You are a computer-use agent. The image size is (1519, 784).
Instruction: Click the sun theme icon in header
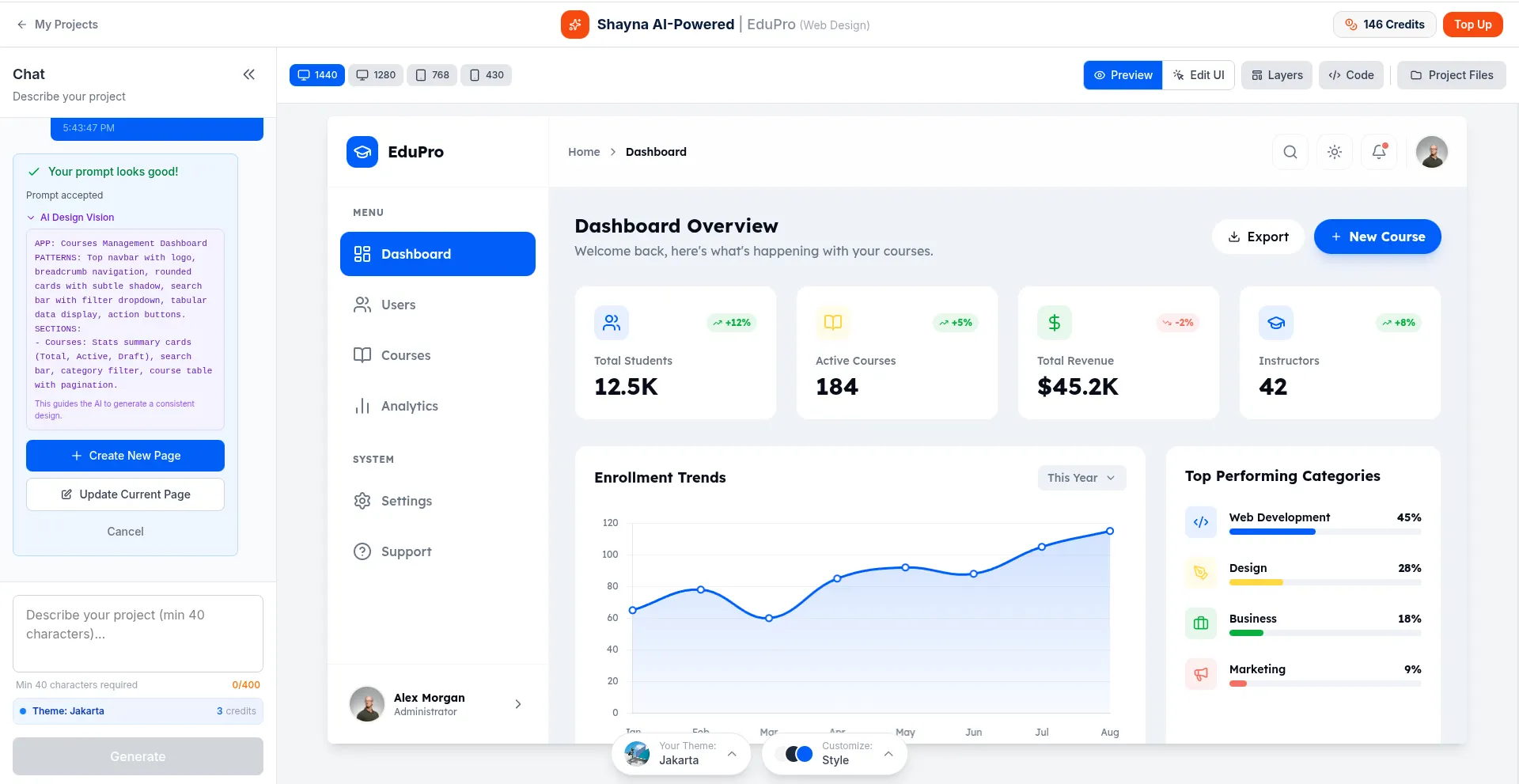pyautogui.click(x=1334, y=152)
